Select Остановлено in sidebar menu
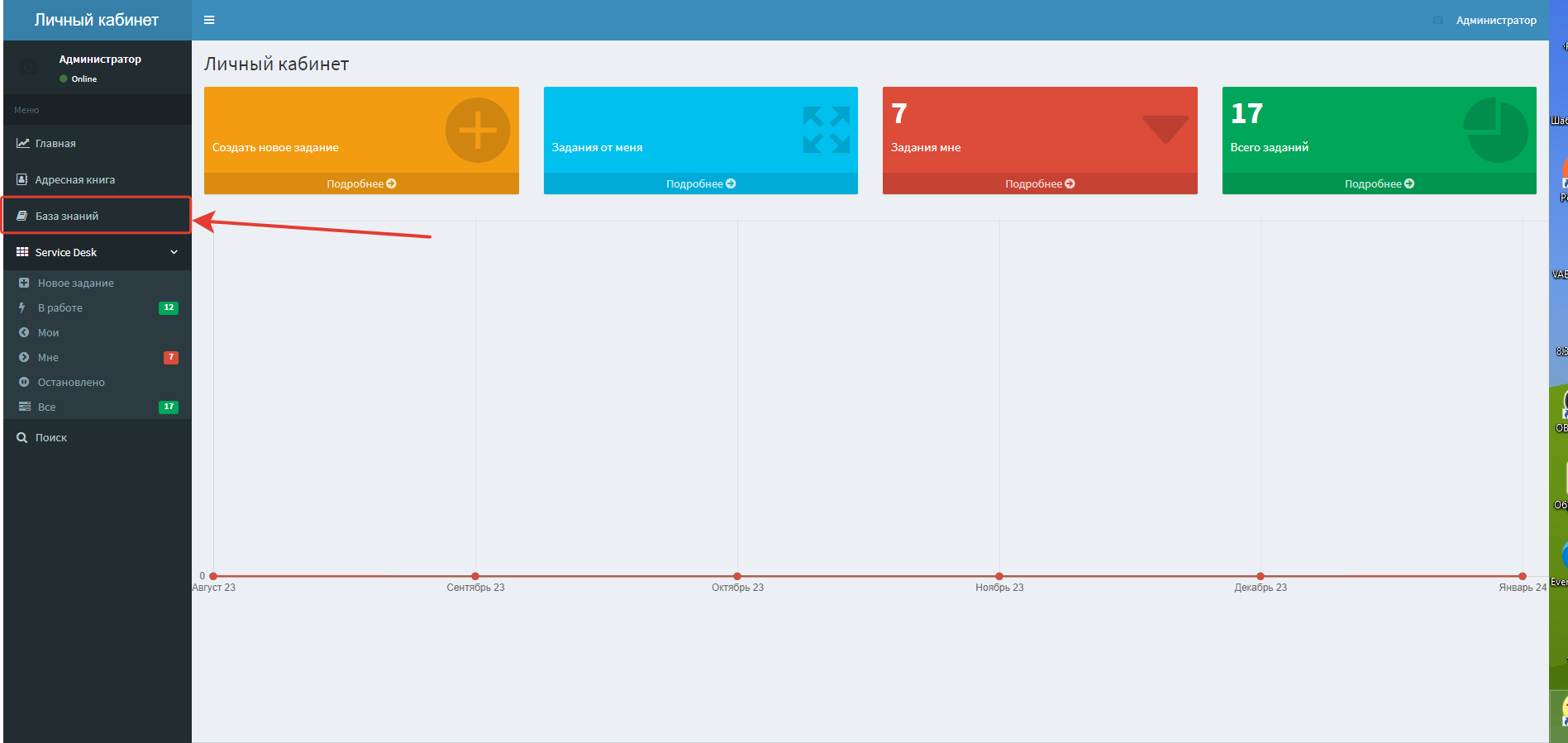The image size is (1568, 743). 71,383
